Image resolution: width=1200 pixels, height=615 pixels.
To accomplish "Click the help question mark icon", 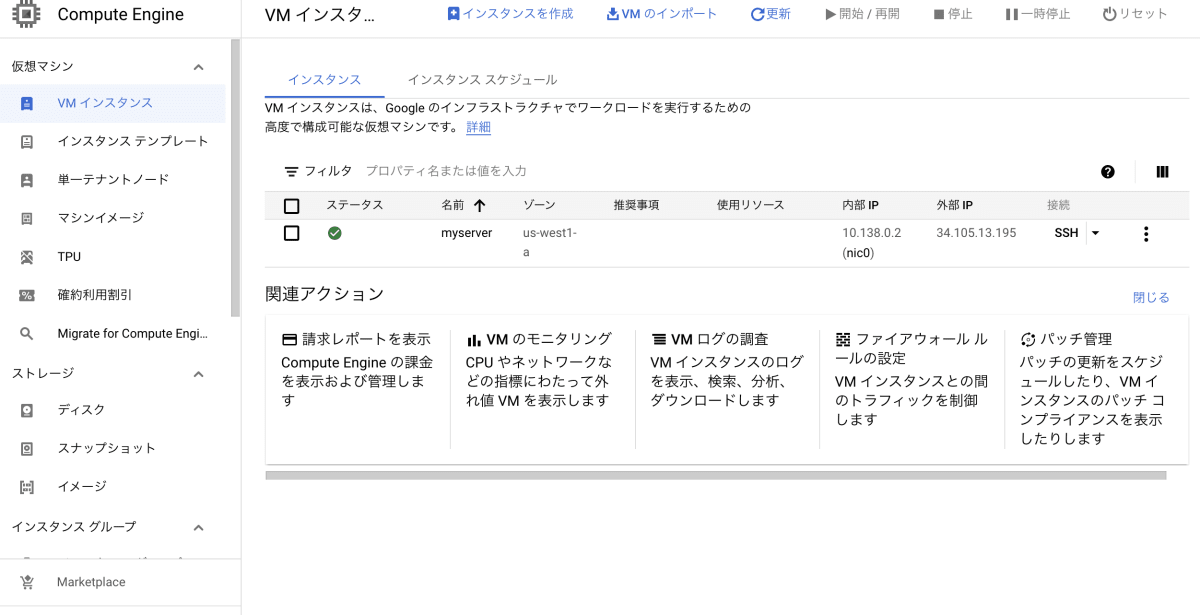I will 1108,172.
